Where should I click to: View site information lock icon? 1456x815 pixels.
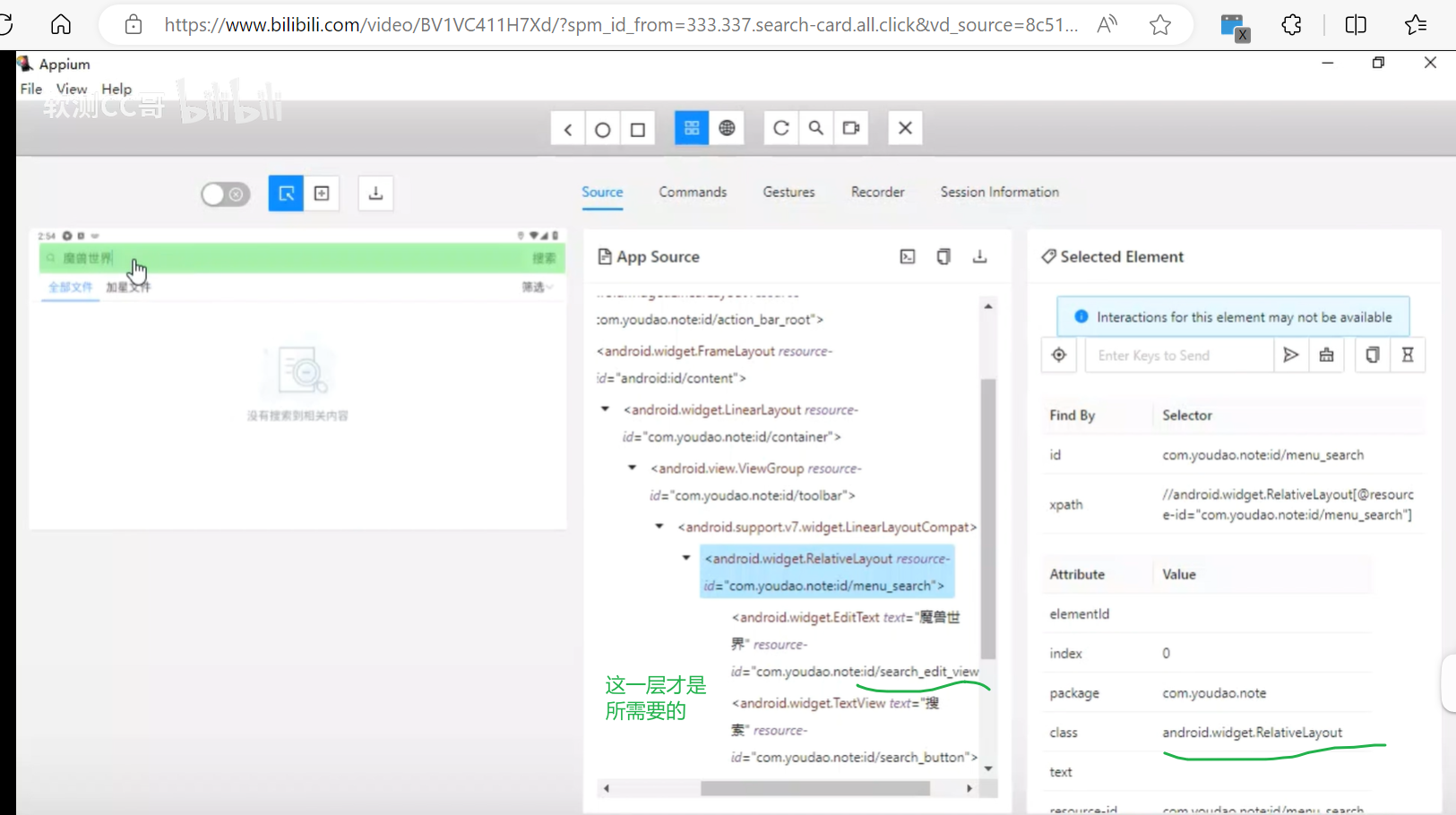[134, 25]
